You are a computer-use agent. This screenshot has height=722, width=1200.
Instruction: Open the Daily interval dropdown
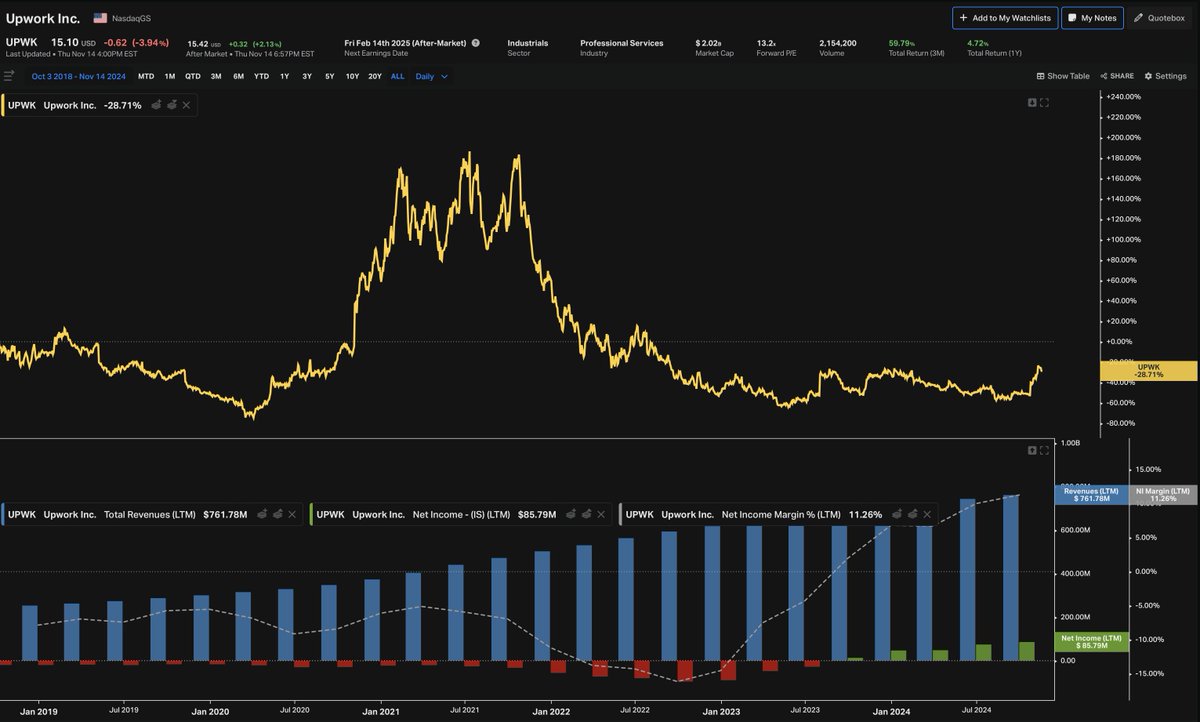[432, 76]
